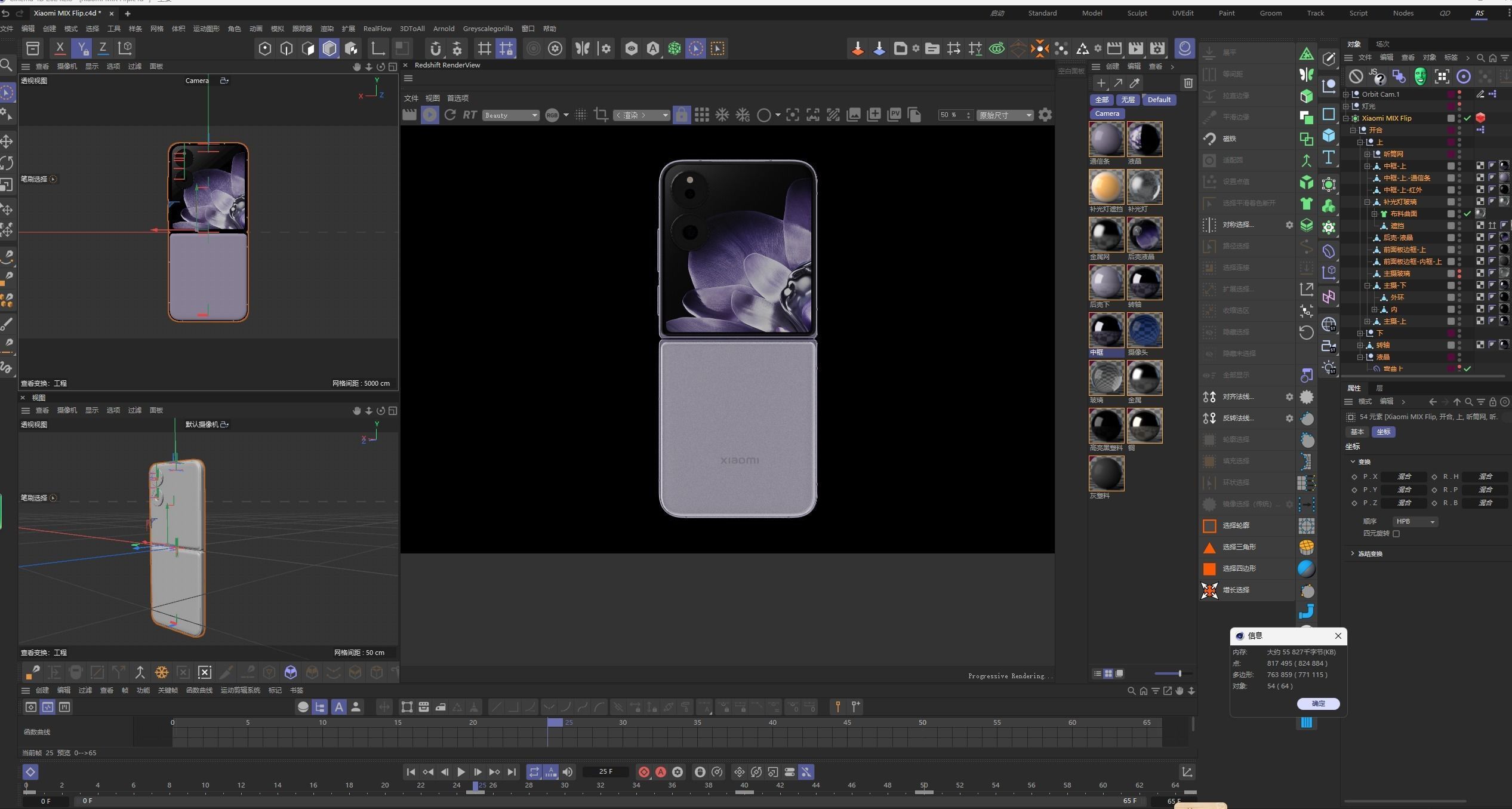The width and height of the screenshot is (1512, 809).
Task: Switch to the 场次 tab
Action: pyautogui.click(x=1382, y=44)
